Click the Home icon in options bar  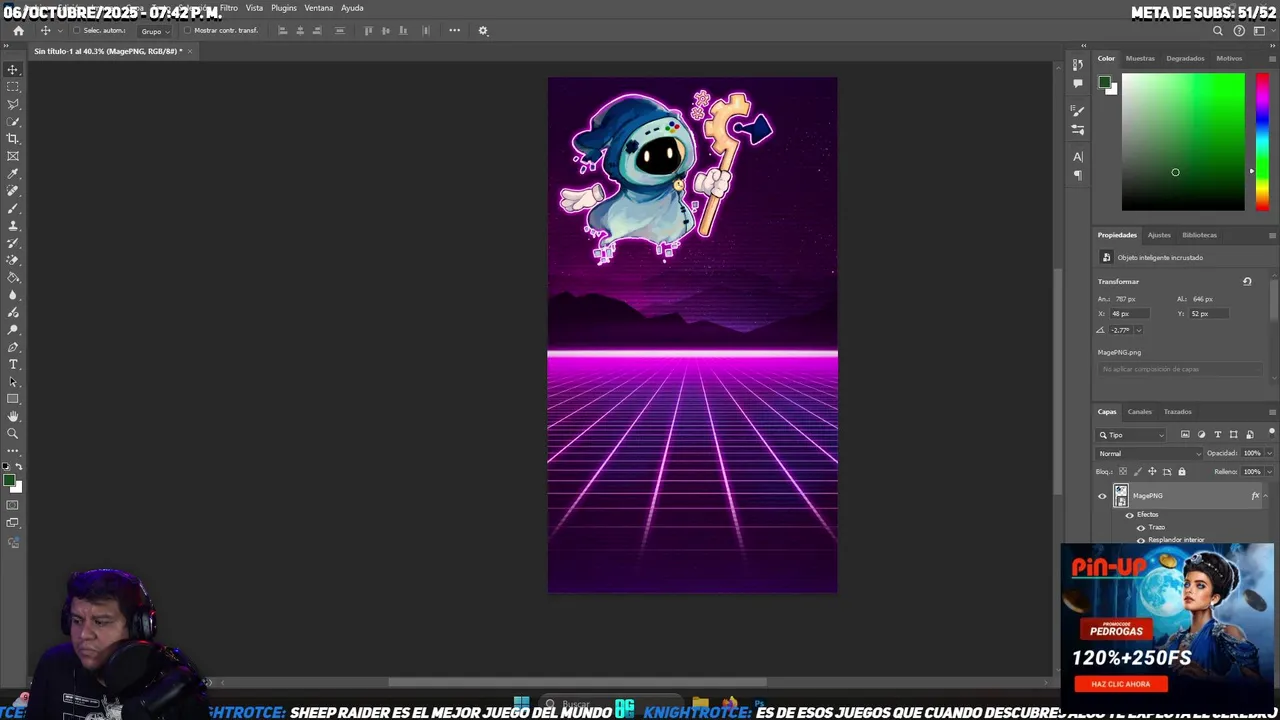[x=18, y=31]
